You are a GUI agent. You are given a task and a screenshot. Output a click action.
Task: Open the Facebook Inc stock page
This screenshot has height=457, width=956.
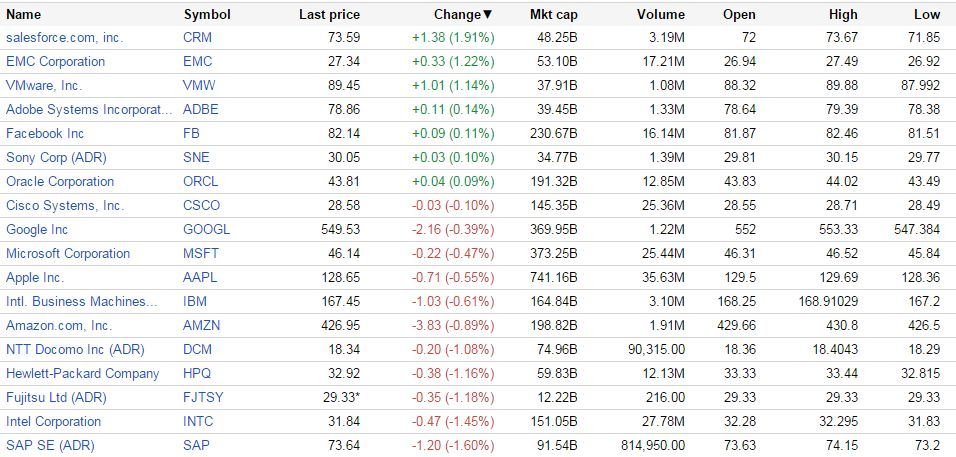point(45,133)
